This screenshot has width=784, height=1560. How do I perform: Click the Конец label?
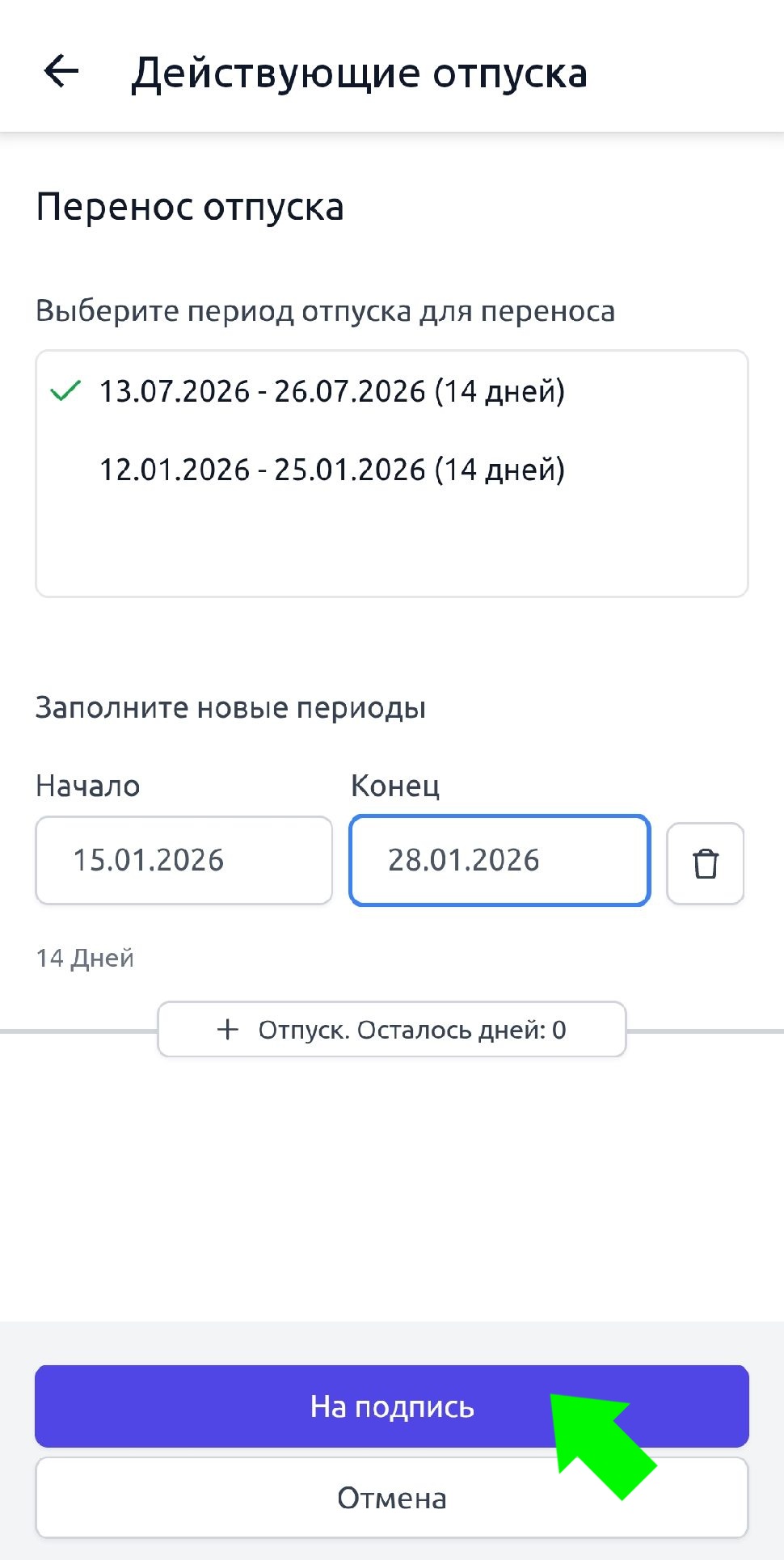point(395,786)
